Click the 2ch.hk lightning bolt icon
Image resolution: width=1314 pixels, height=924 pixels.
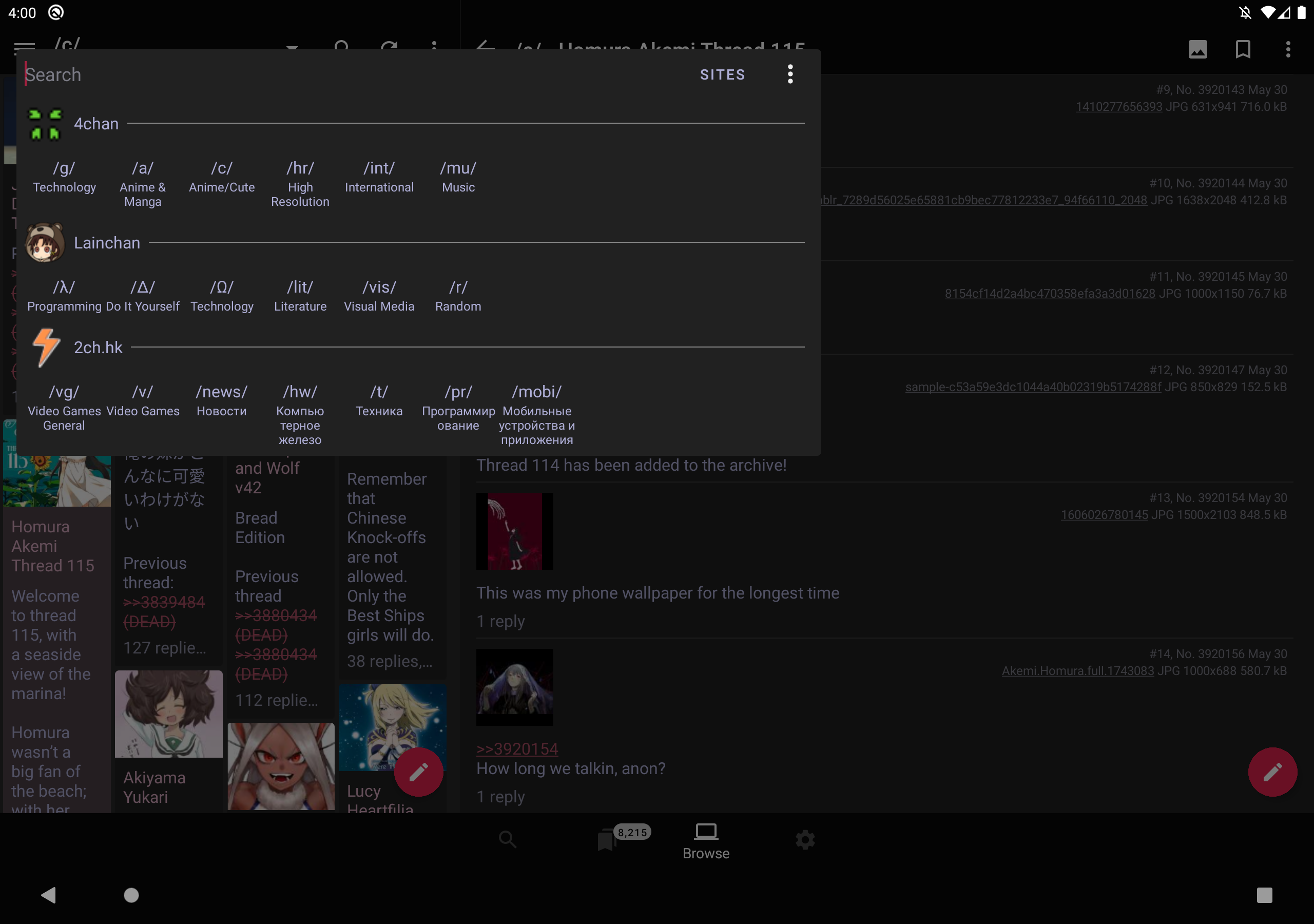pos(46,347)
